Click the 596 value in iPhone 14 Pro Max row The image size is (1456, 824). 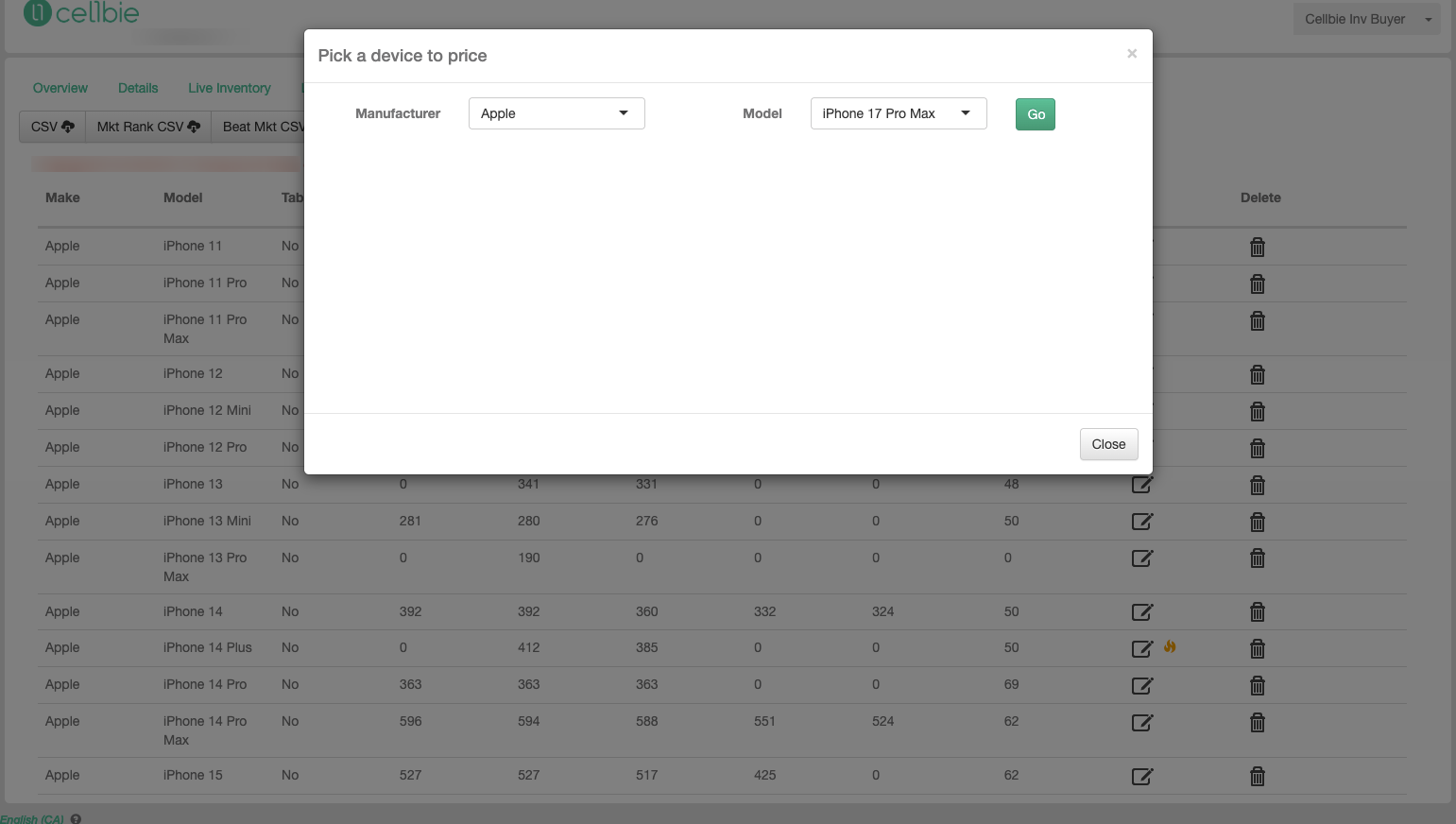410,721
